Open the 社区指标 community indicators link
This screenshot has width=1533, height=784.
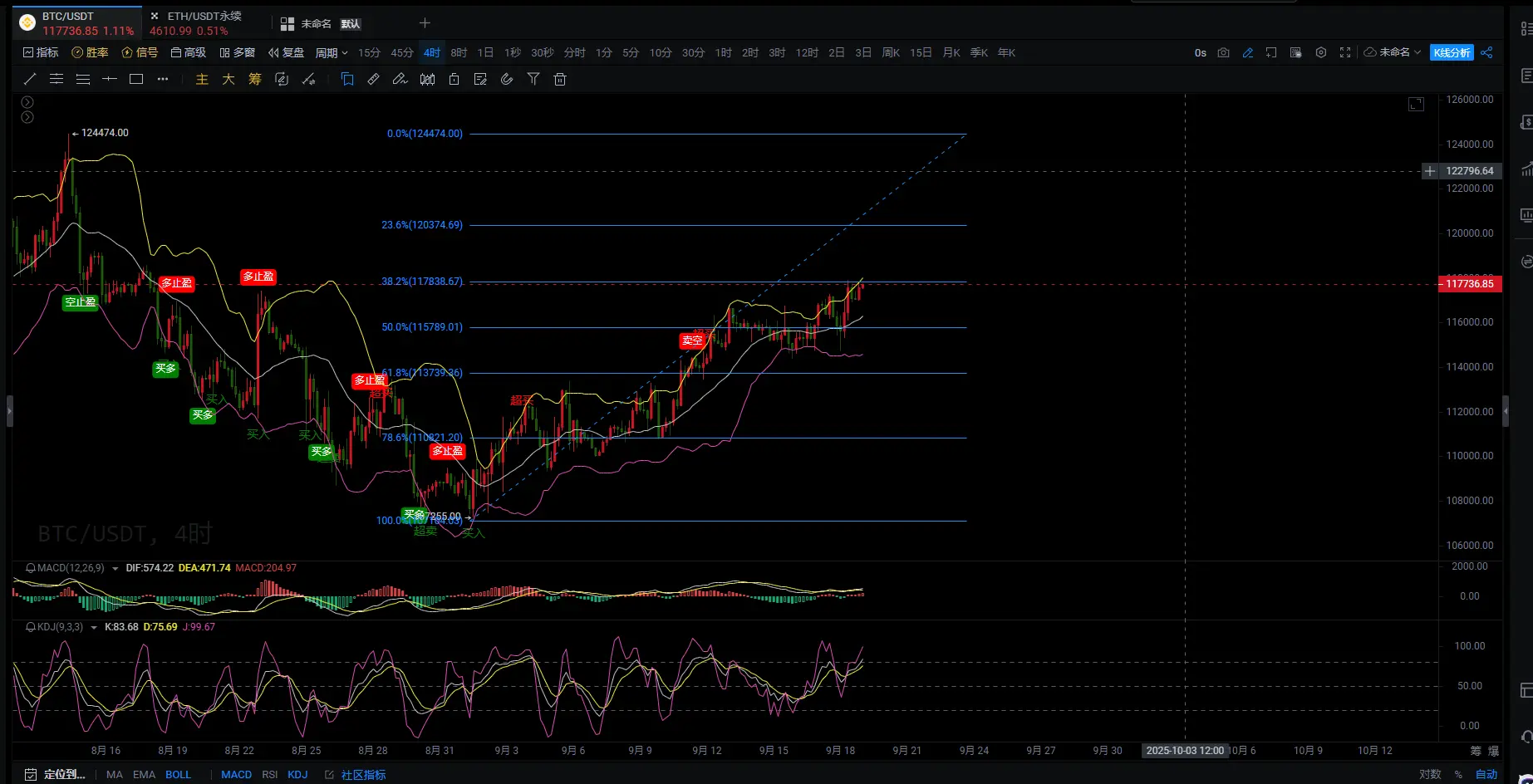coord(362,774)
